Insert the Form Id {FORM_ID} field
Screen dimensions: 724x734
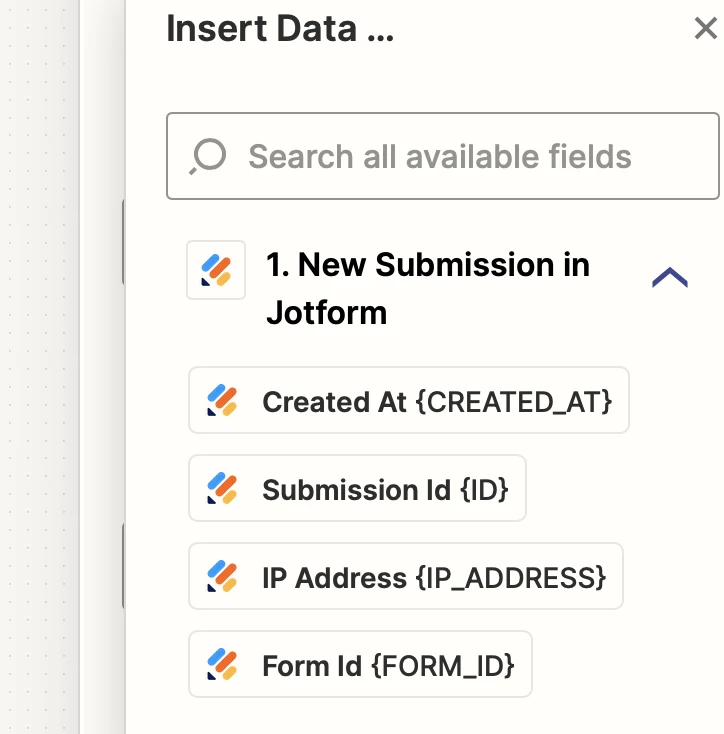[x=360, y=664]
